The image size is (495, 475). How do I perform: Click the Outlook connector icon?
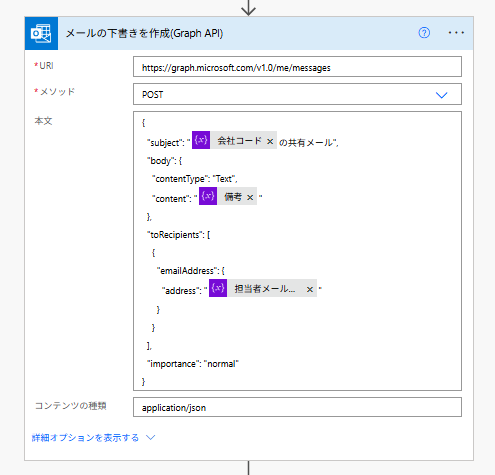(x=41, y=33)
